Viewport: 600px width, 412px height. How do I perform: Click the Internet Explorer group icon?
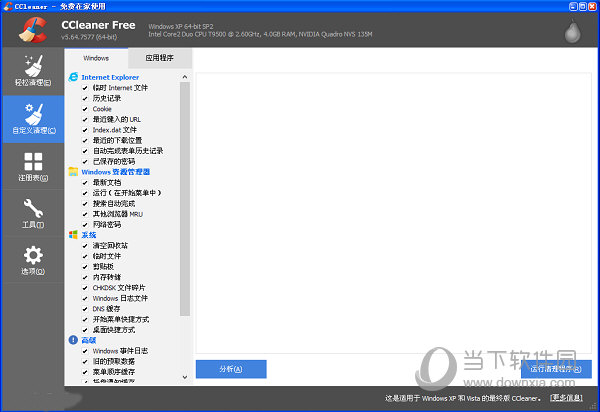tap(73, 77)
